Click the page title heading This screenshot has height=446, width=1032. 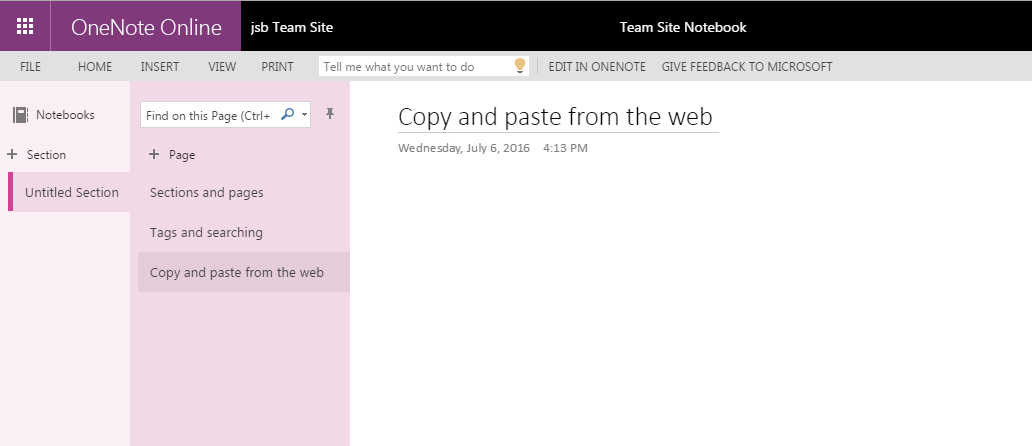pos(555,116)
